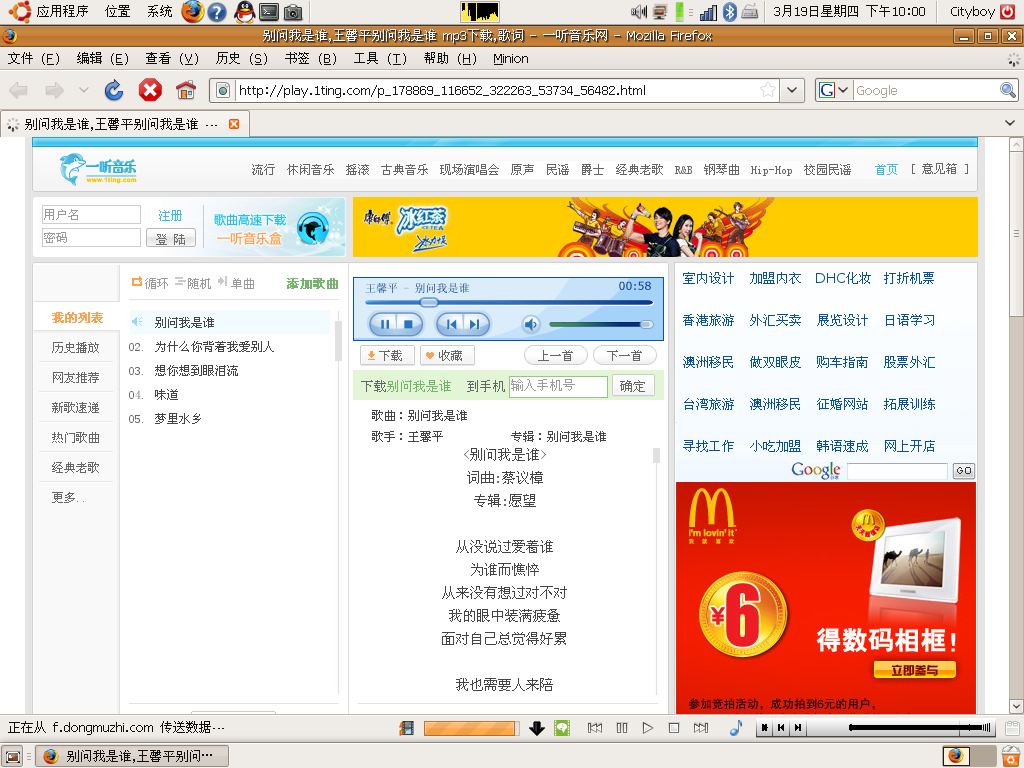Open the 书签 (B) menu
Screen dimensions: 1024x768
[311, 59]
